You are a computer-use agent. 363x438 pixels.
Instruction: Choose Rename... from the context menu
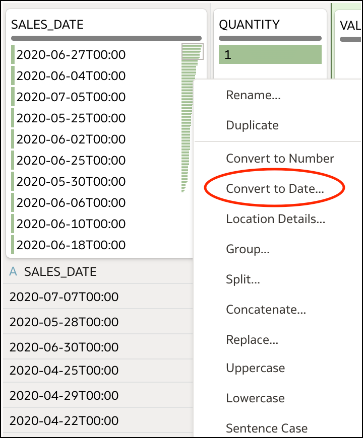pyautogui.click(x=253, y=95)
